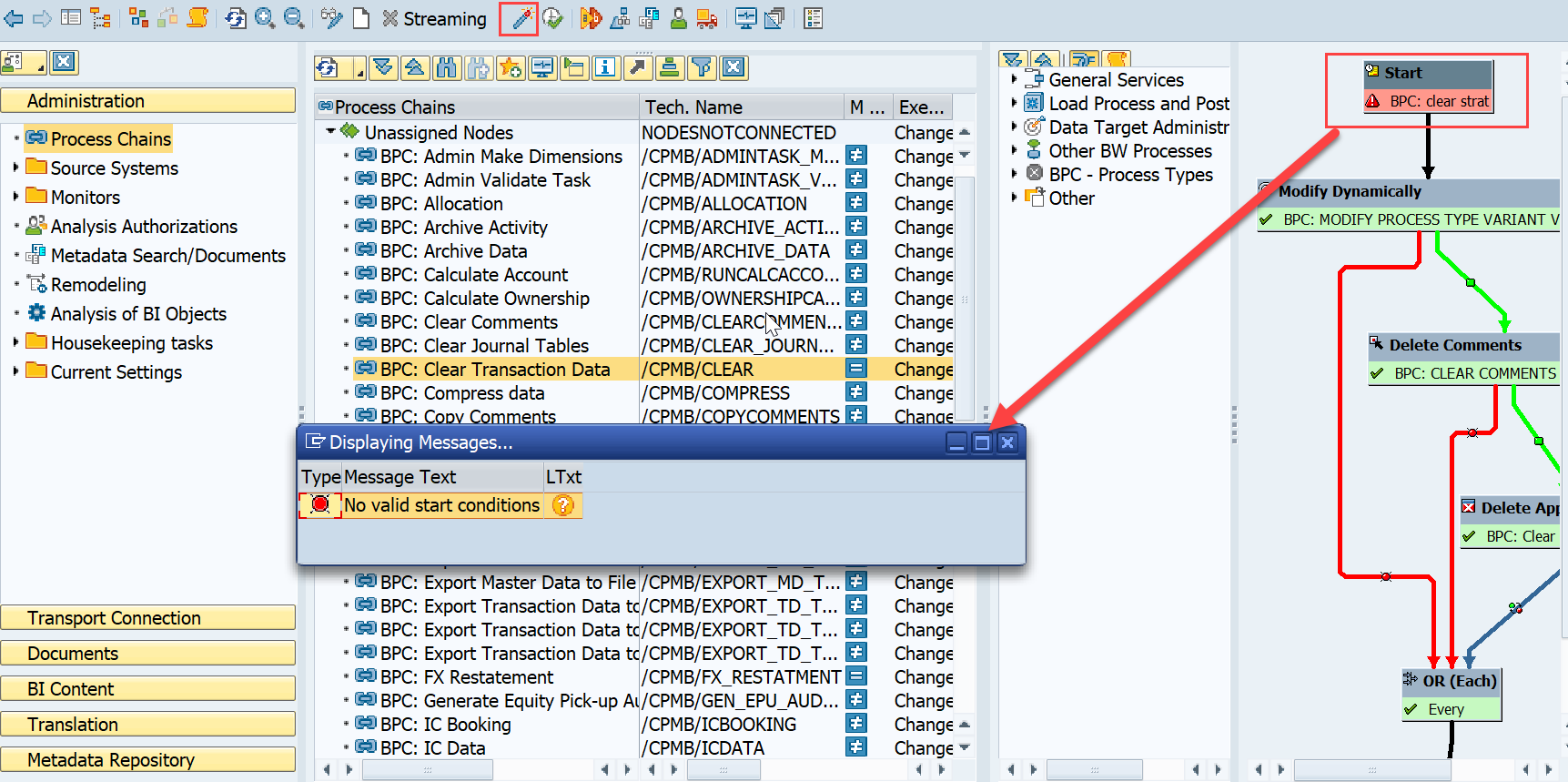Click the question mark long text icon

(x=563, y=505)
